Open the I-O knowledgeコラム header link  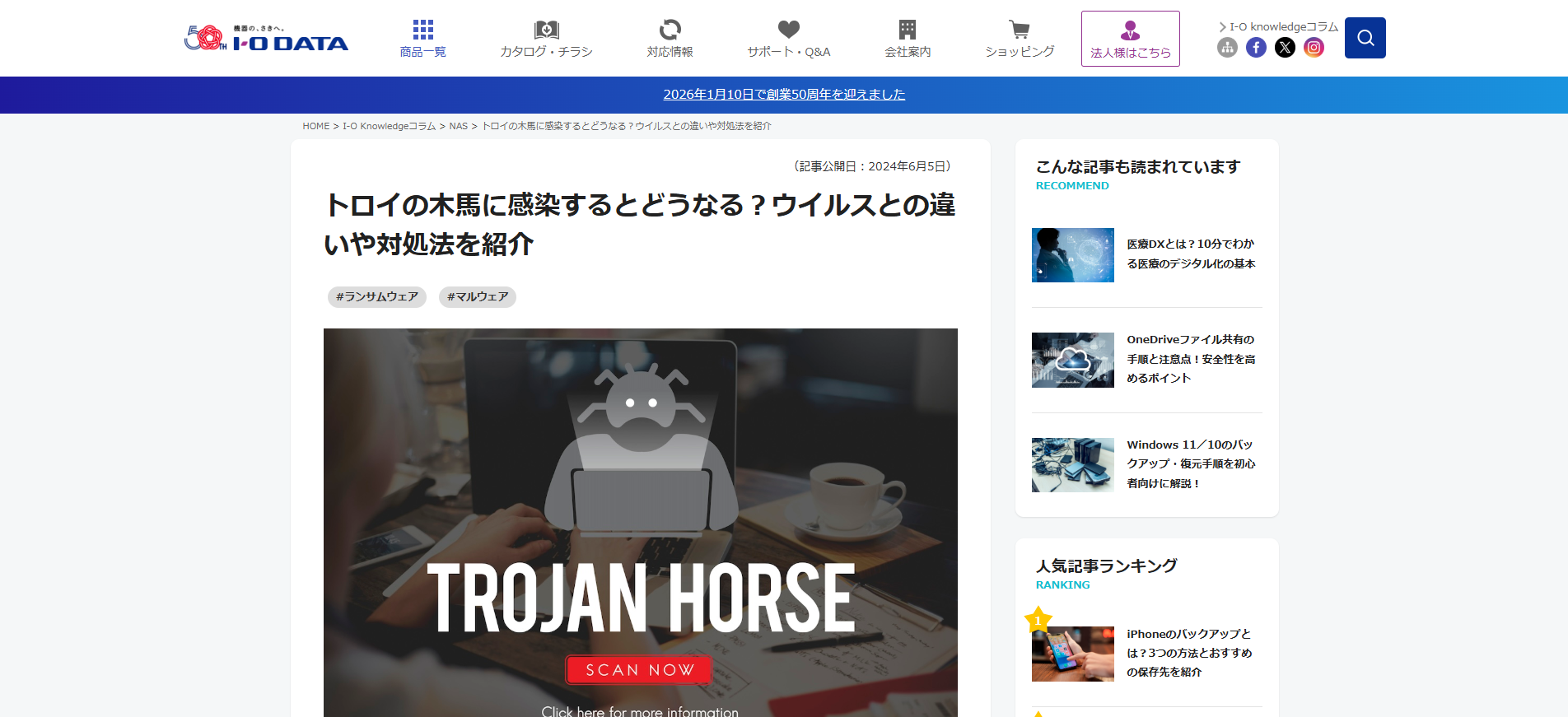1279,26
